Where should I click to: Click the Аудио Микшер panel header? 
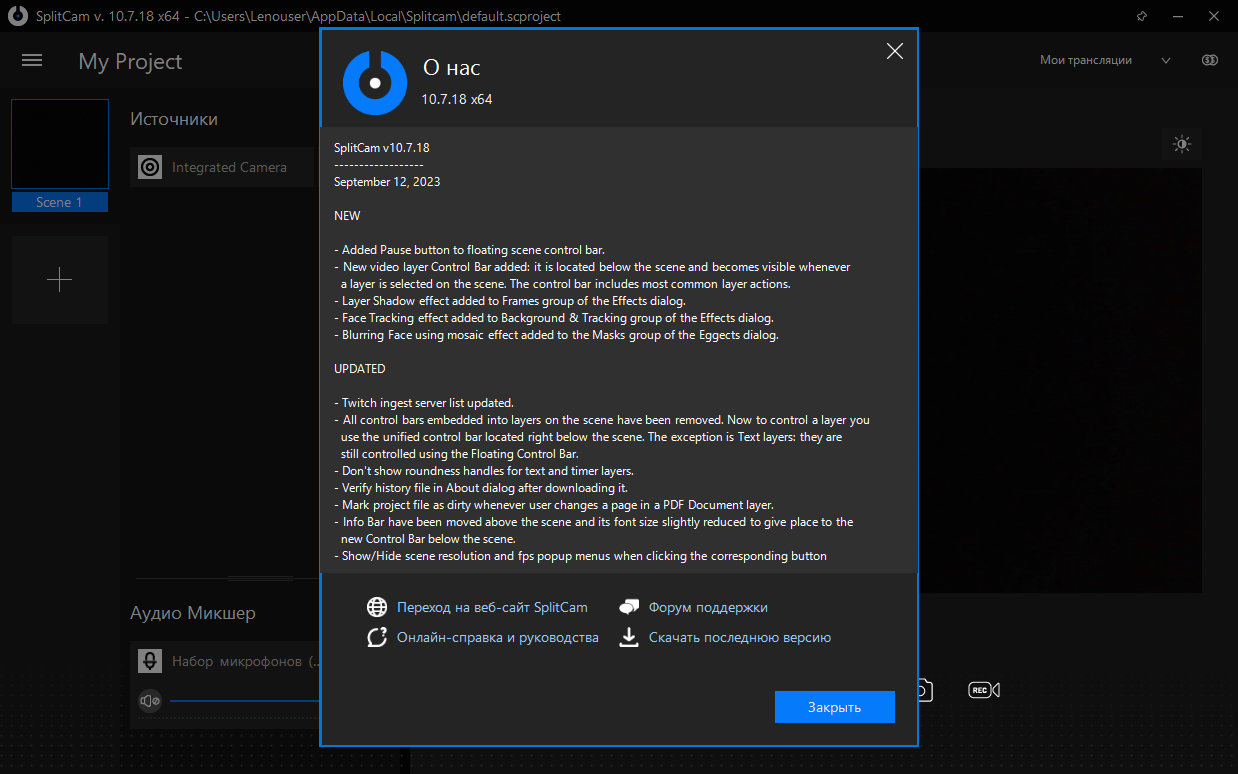pos(193,612)
